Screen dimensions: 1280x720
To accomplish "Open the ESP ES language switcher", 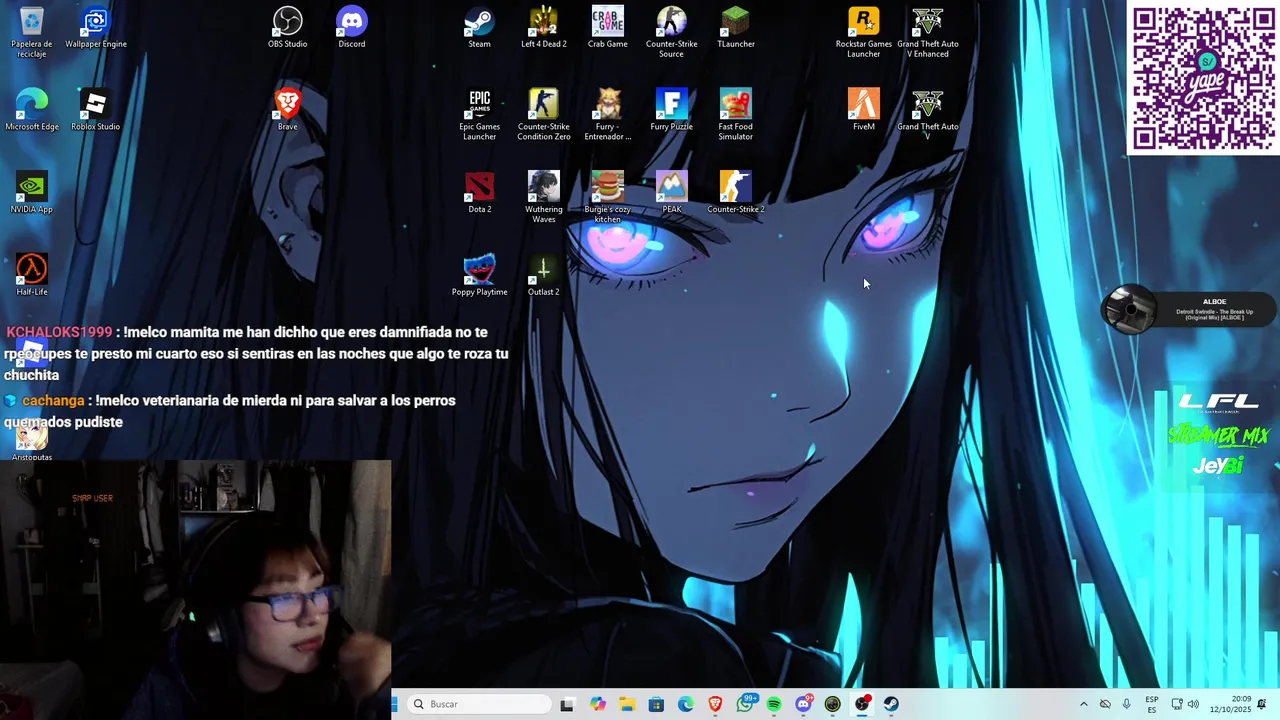I will click(x=1152, y=704).
